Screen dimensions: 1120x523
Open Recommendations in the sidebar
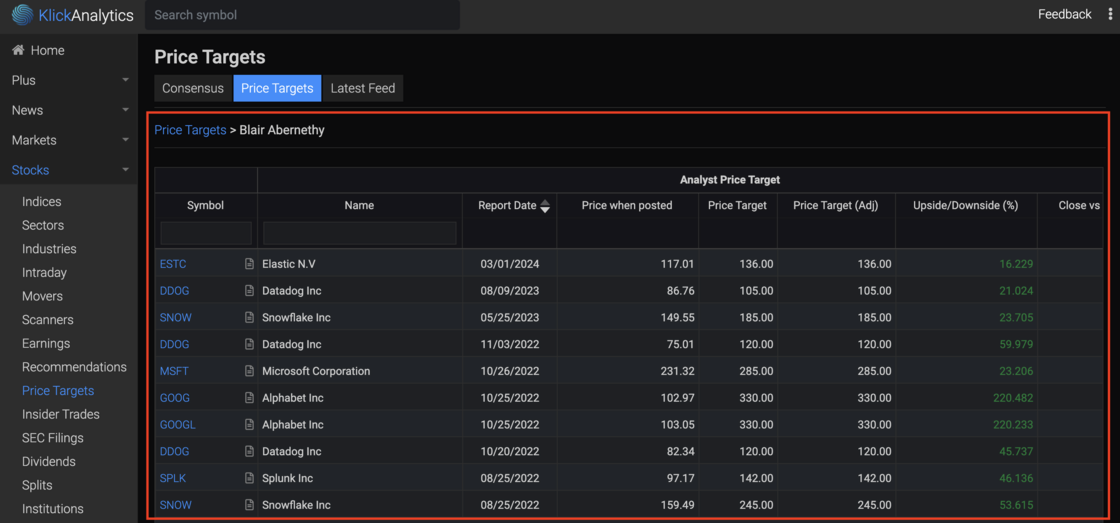[x=74, y=367]
